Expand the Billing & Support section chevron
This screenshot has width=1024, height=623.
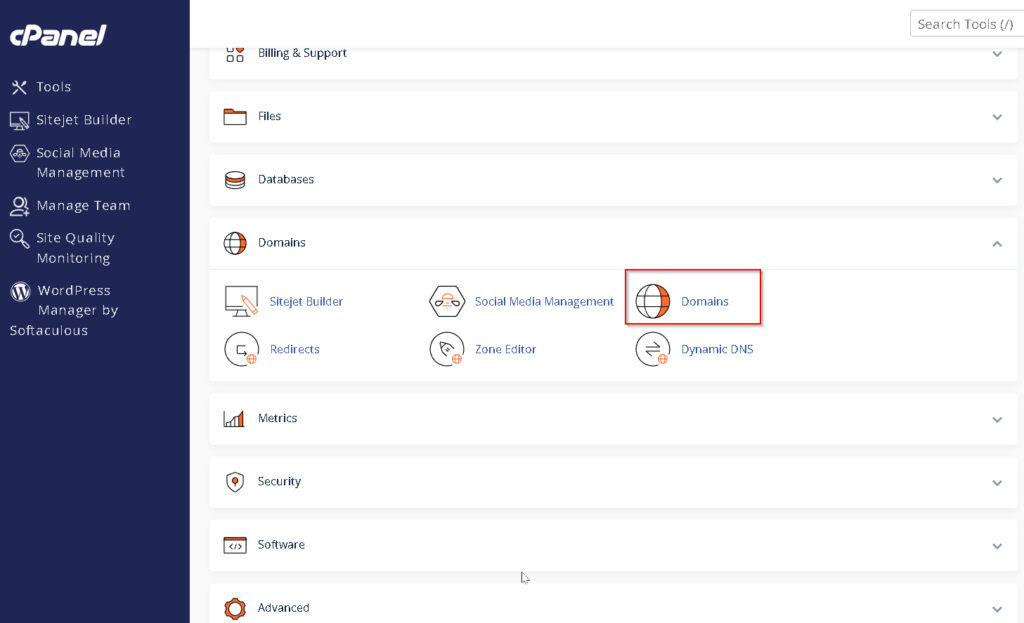[997, 54]
